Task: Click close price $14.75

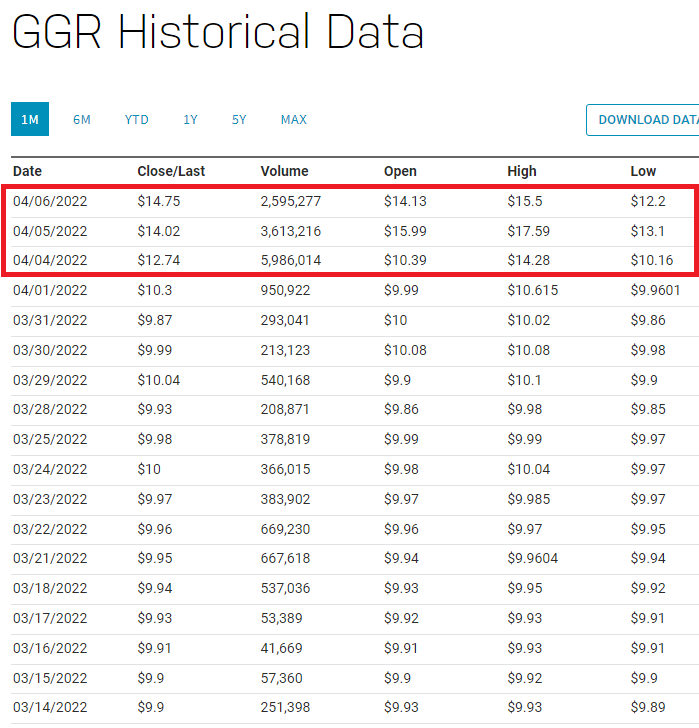Action: pos(159,201)
